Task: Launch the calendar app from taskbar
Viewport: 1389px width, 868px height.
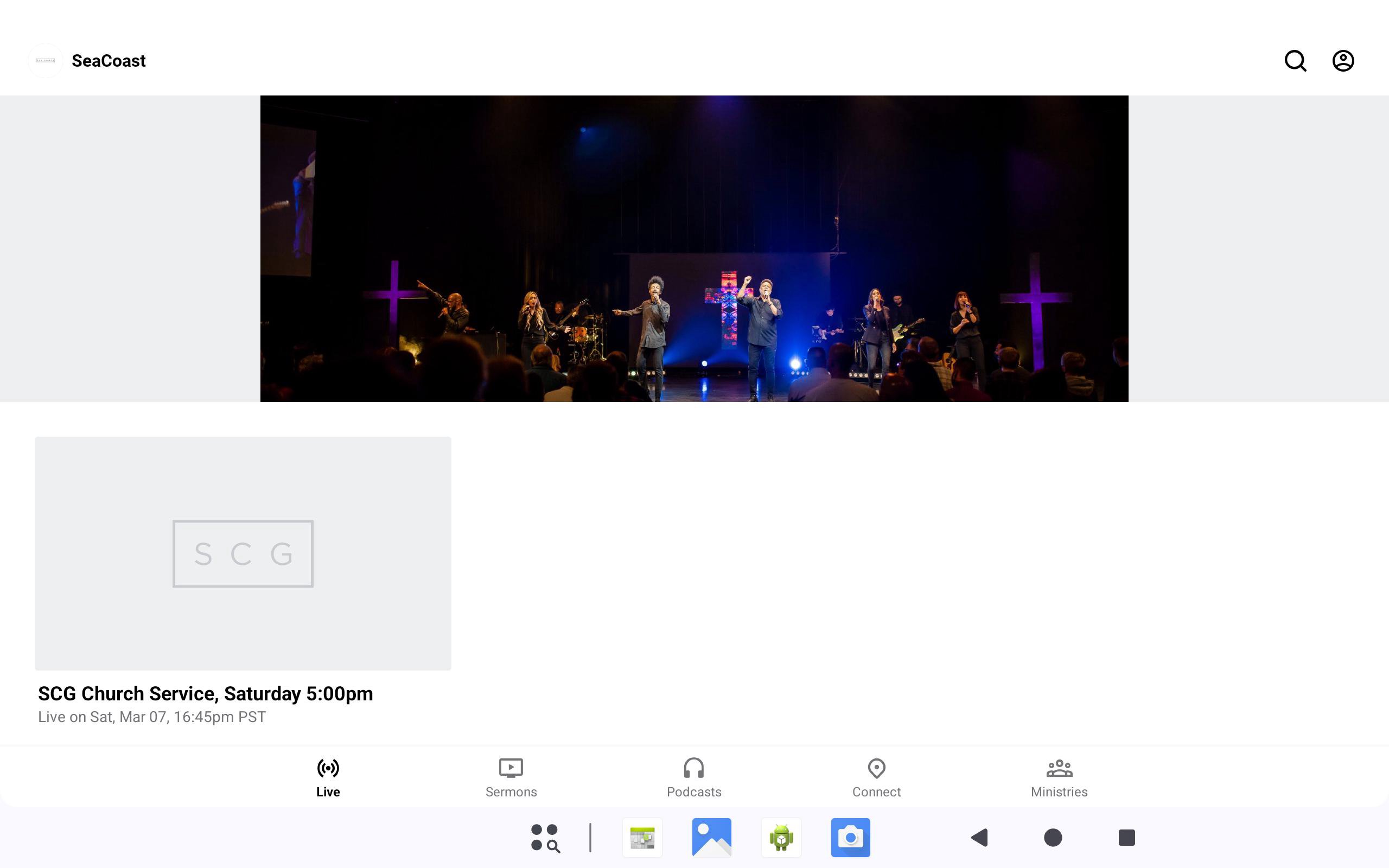Action: 642,838
